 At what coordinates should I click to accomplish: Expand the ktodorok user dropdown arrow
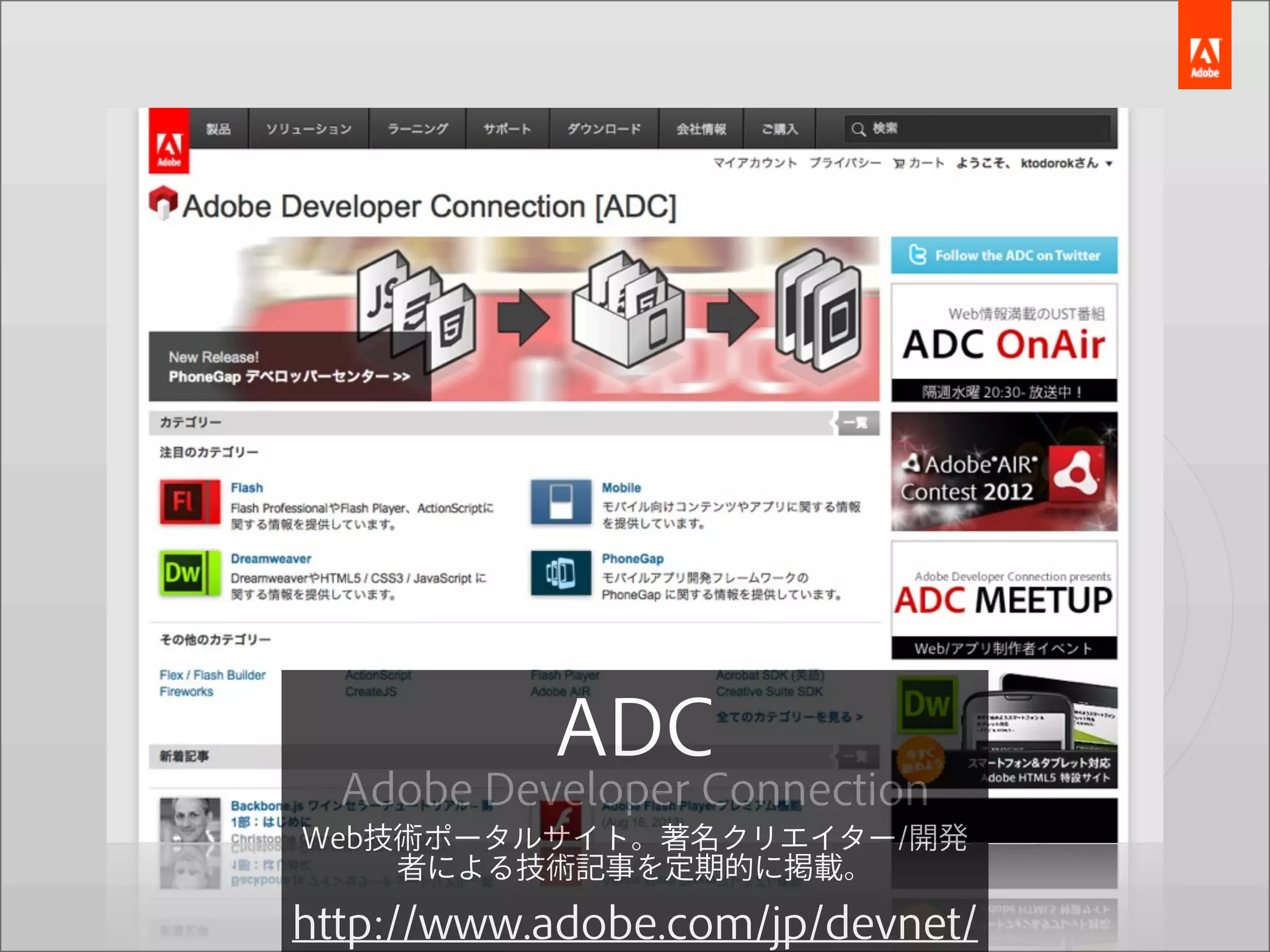pyautogui.click(x=1109, y=164)
